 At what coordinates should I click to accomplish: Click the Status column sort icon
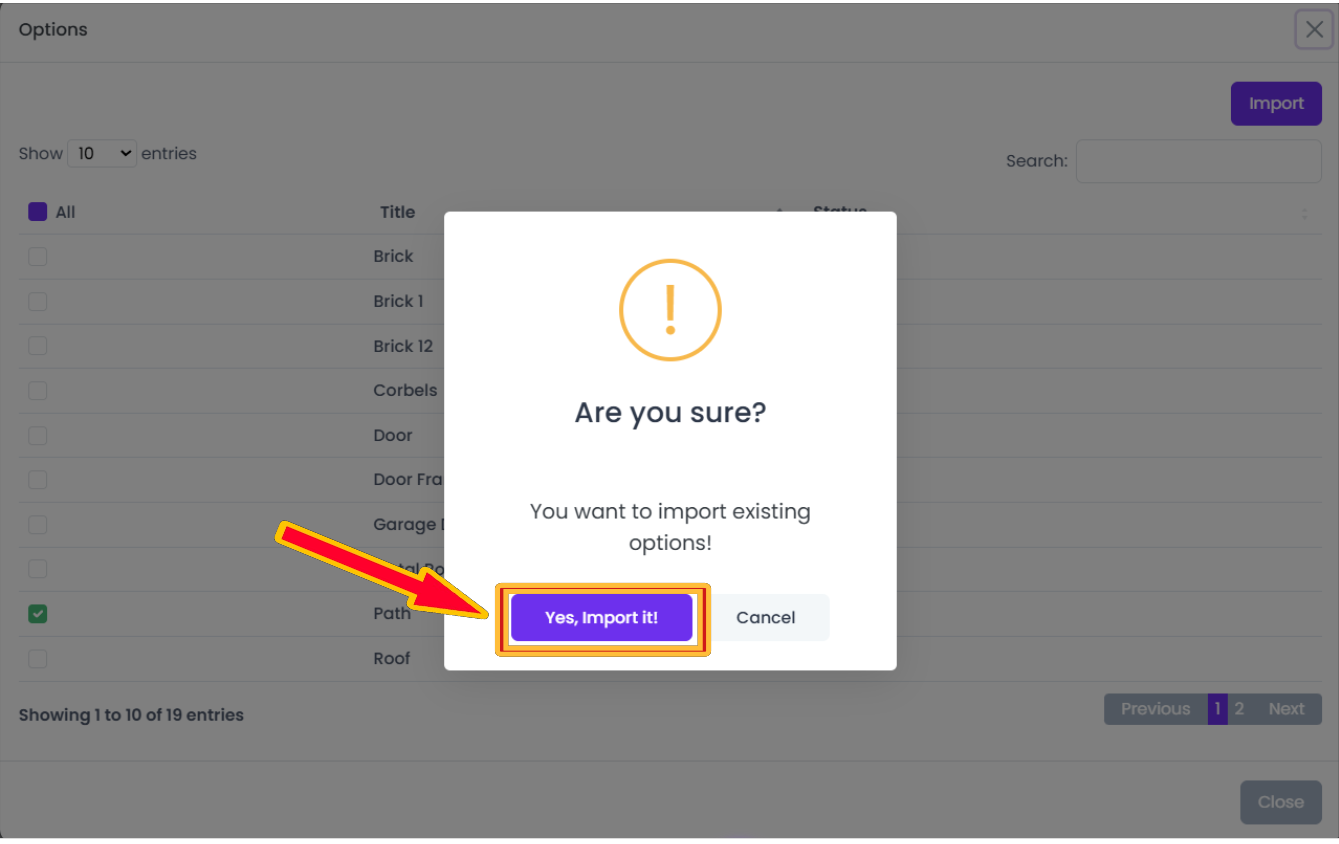[x=1304, y=213]
